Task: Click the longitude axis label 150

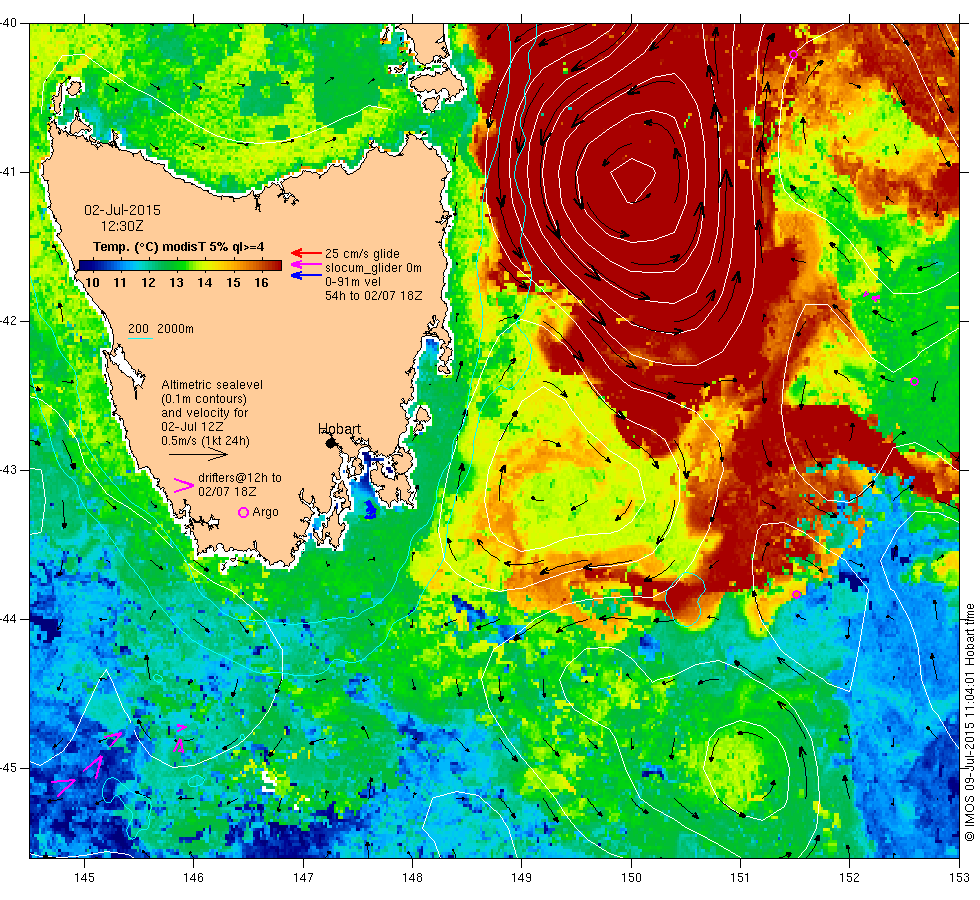Action: point(631,878)
